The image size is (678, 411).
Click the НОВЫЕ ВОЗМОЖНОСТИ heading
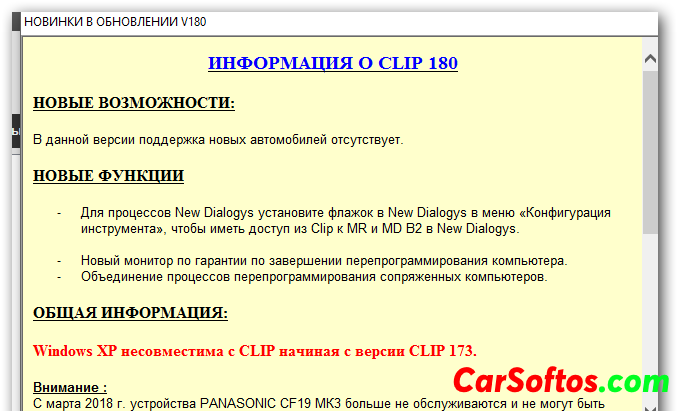pyautogui.click(x=134, y=102)
